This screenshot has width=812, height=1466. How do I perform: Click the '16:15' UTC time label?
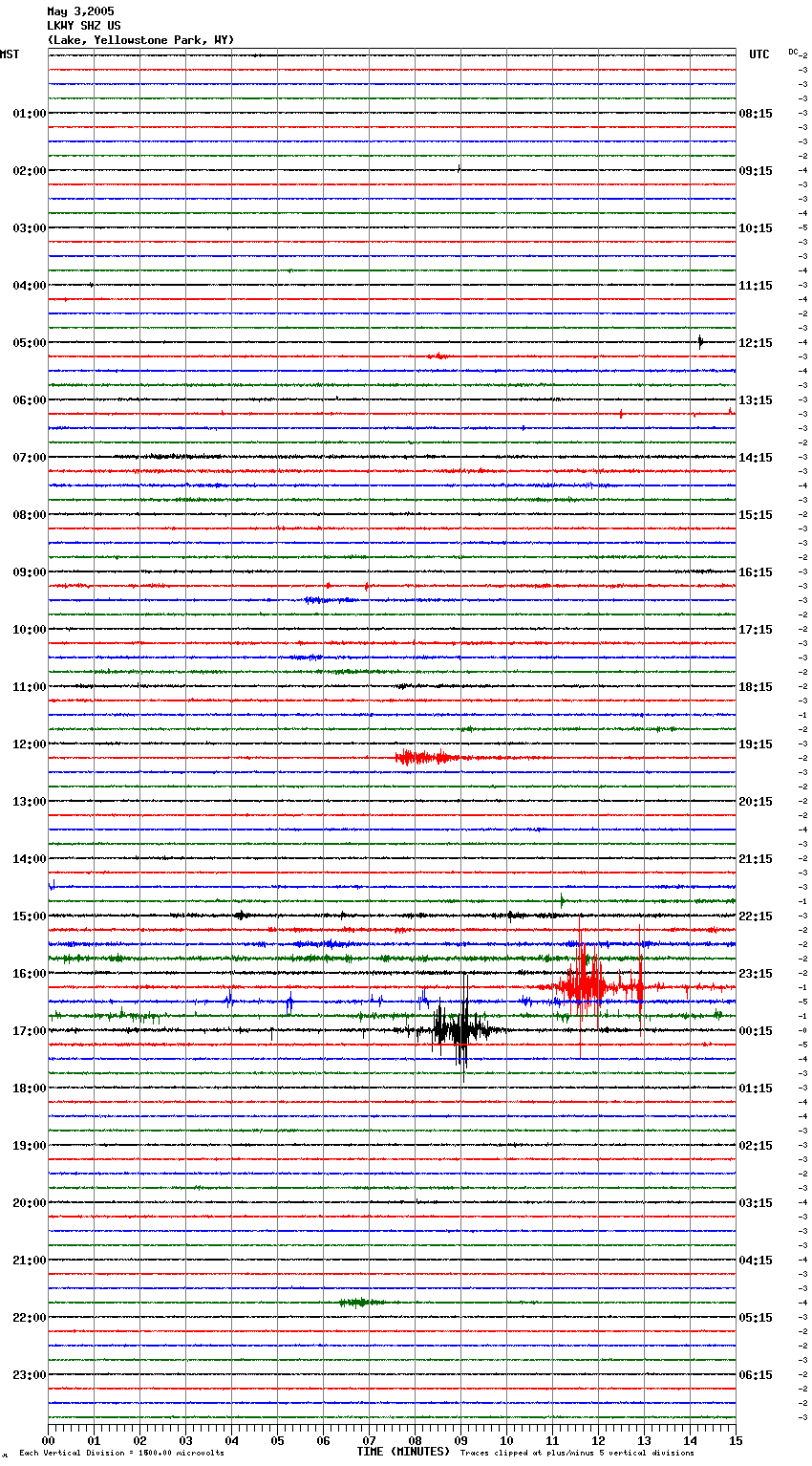coord(756,572)
